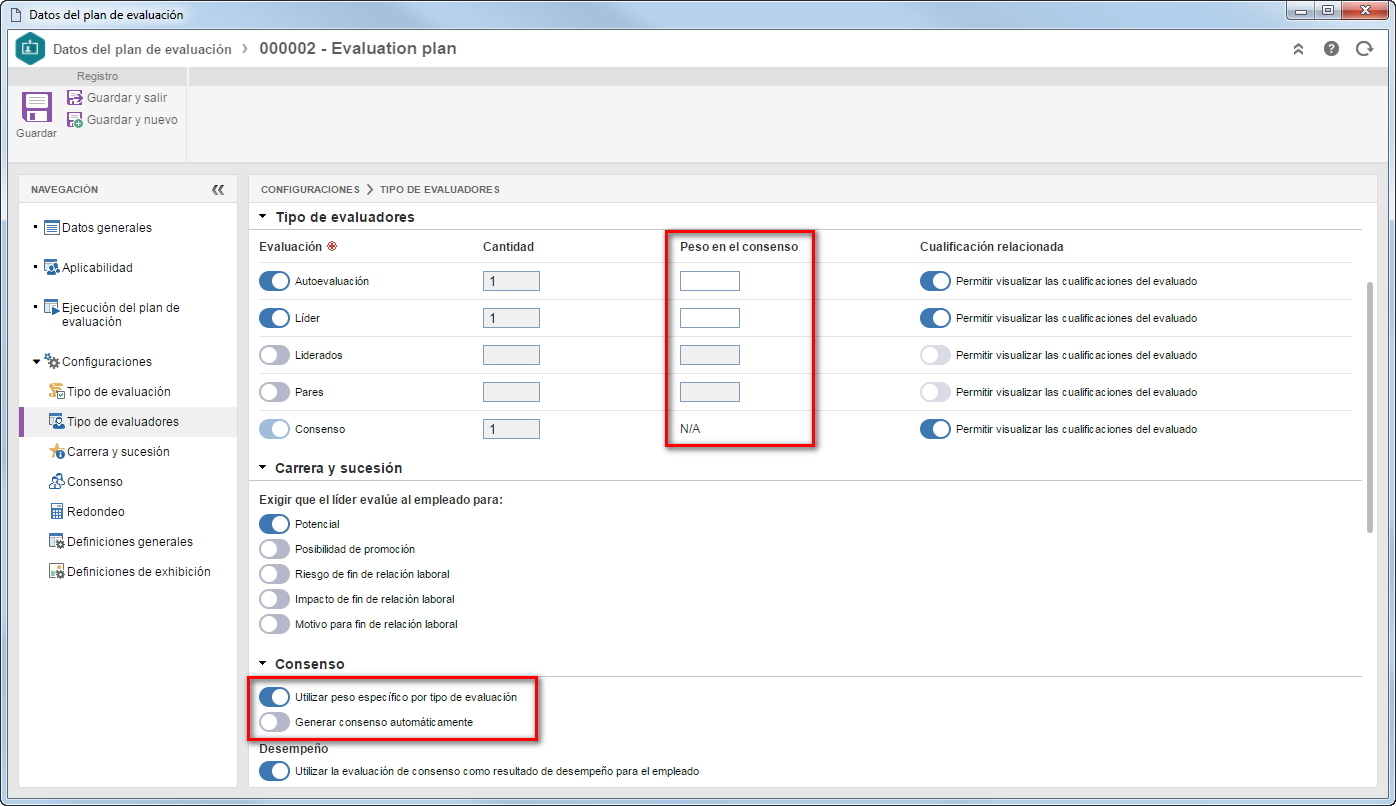Click Líder peso en el consenso field

710,318
